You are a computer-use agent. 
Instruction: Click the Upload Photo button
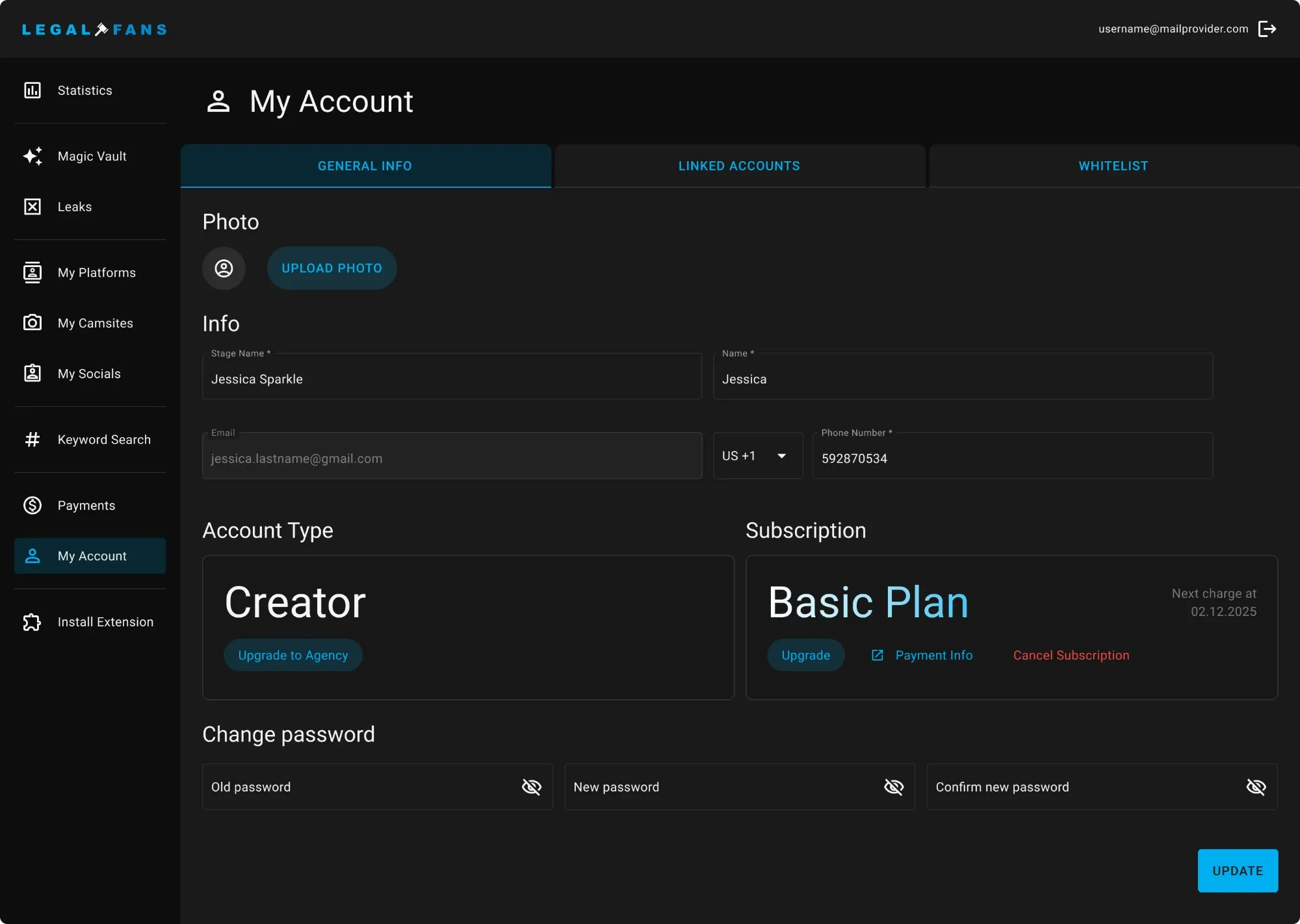point(331,268)
